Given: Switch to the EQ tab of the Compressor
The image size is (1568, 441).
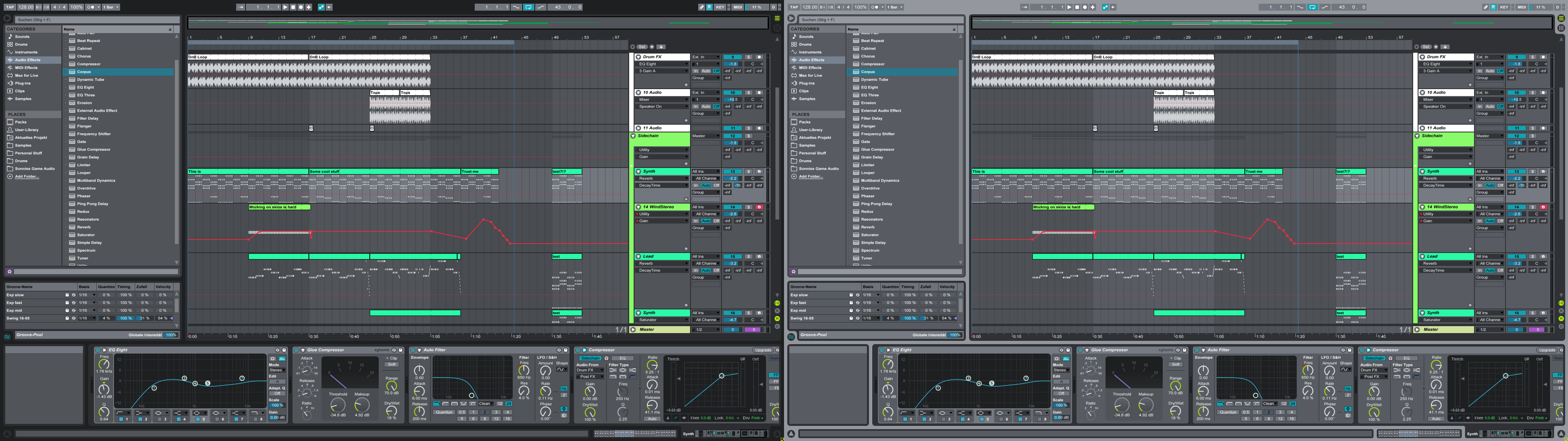Looking at the screenshot, I should point(623,358).
